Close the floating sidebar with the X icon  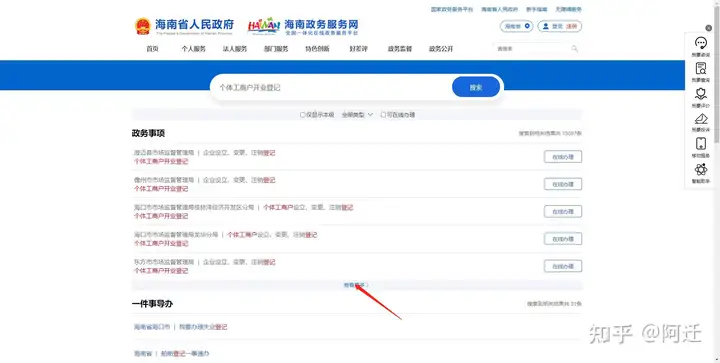pos(709,28)
